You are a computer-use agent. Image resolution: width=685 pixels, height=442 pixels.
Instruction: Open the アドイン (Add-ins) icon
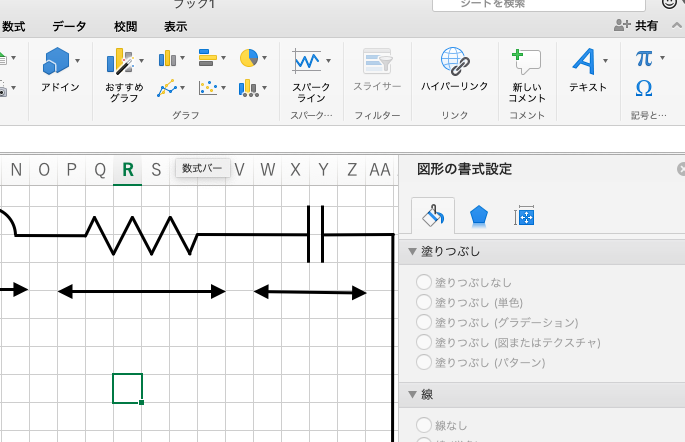pyautogui.click(x=56, y=61)
